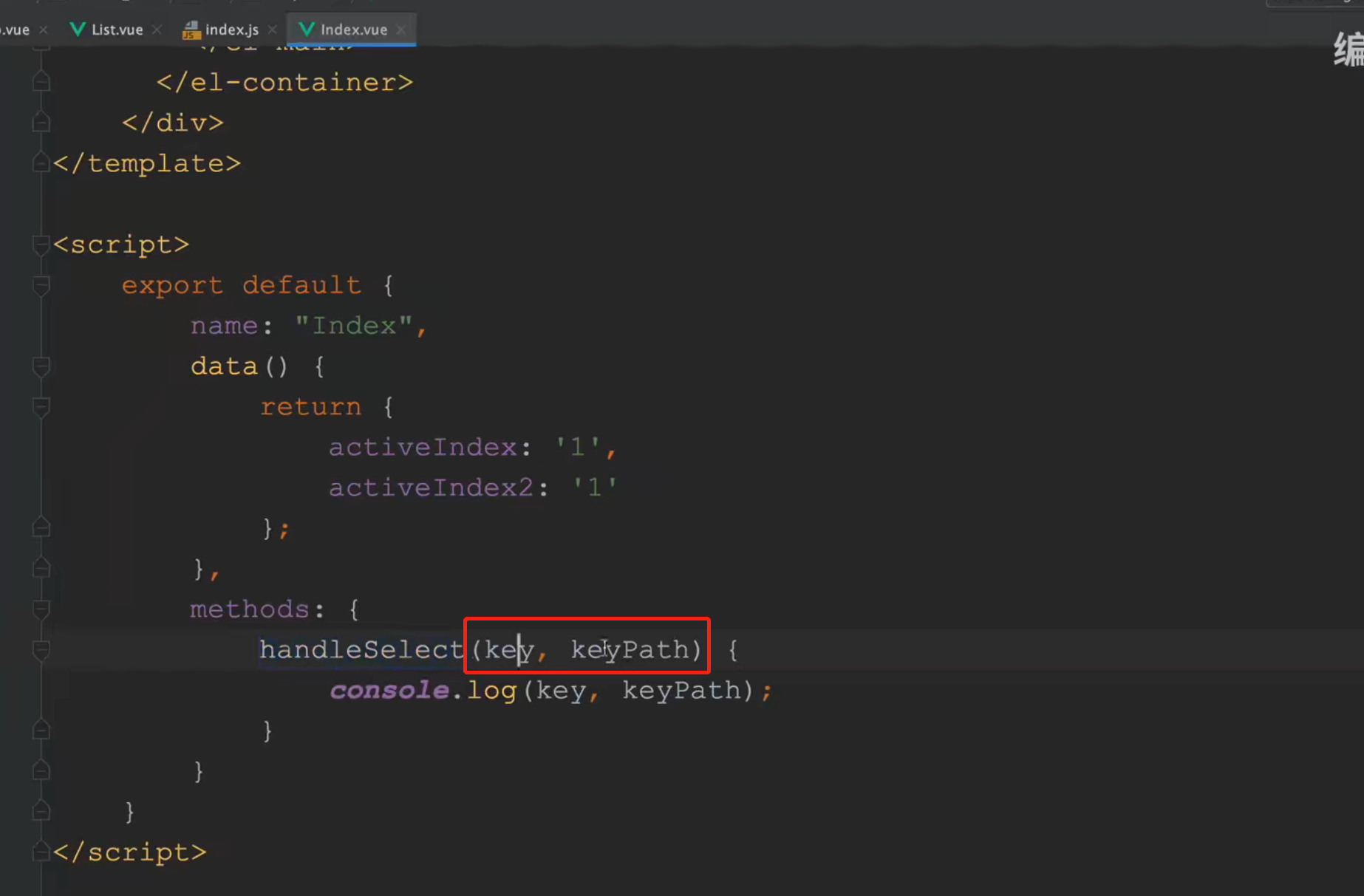1364x896 pixels.
Task: Switch to the List.vue tab
Action: [x=117, y=30]
